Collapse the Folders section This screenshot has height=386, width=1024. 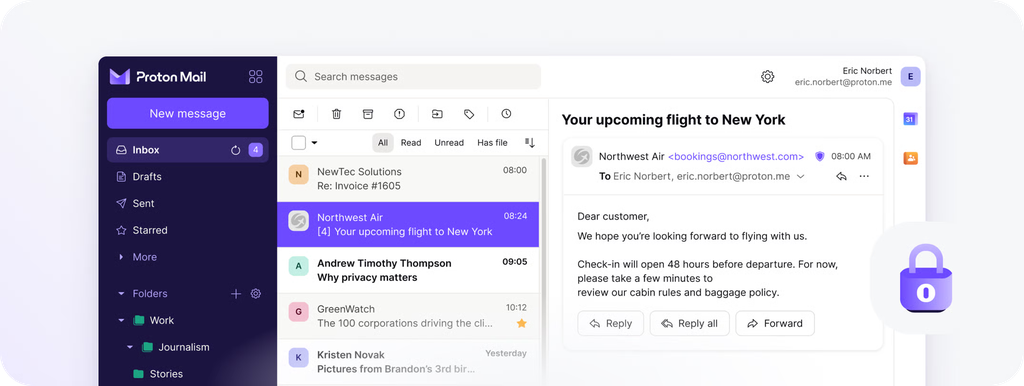[121, 294]
